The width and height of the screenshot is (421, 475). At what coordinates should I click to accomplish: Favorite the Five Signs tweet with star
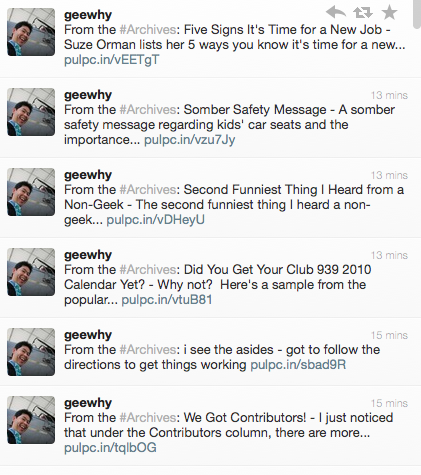(389, 12)
